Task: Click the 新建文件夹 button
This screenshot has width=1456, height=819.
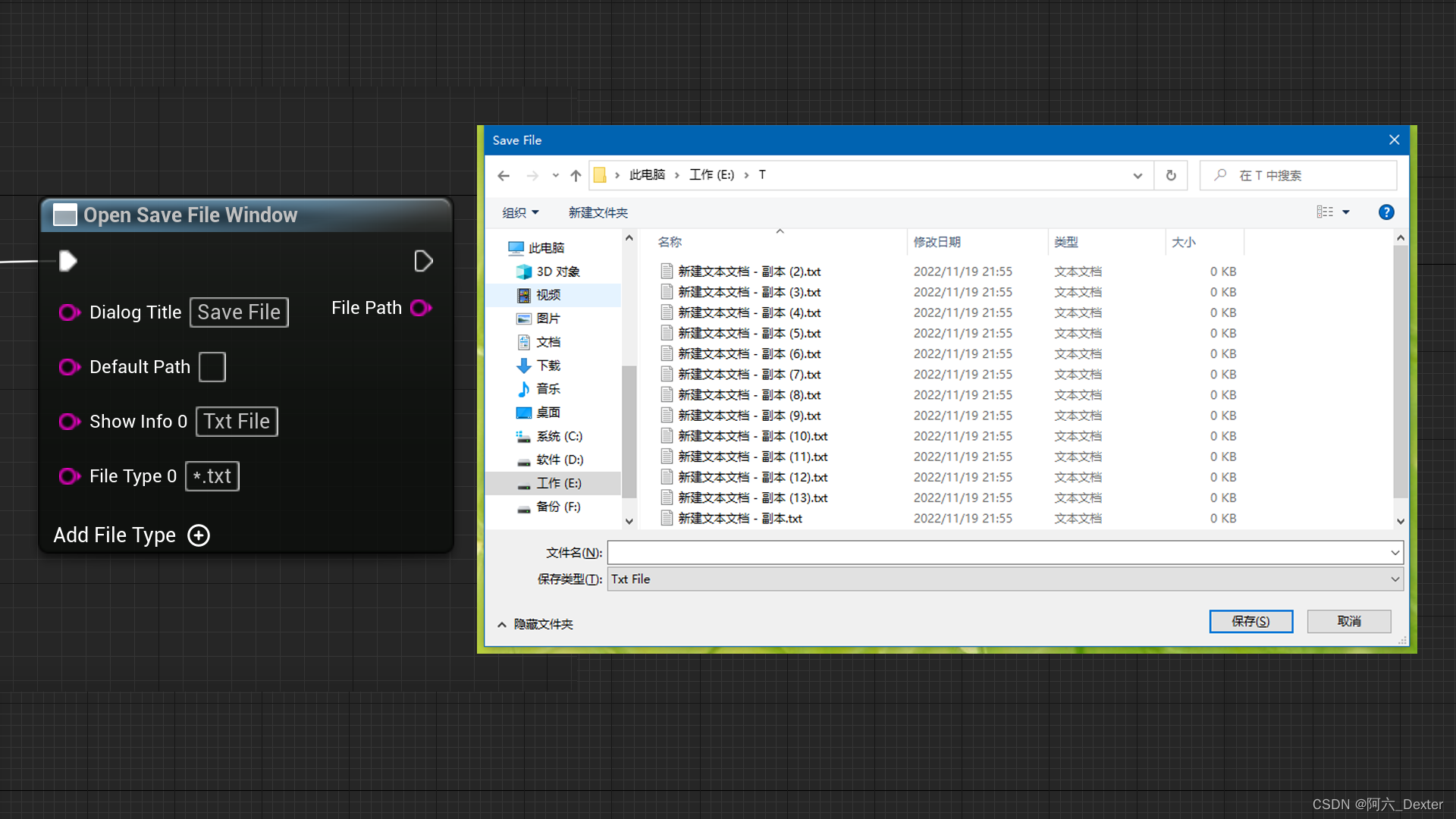Action: tap(598, 213)
